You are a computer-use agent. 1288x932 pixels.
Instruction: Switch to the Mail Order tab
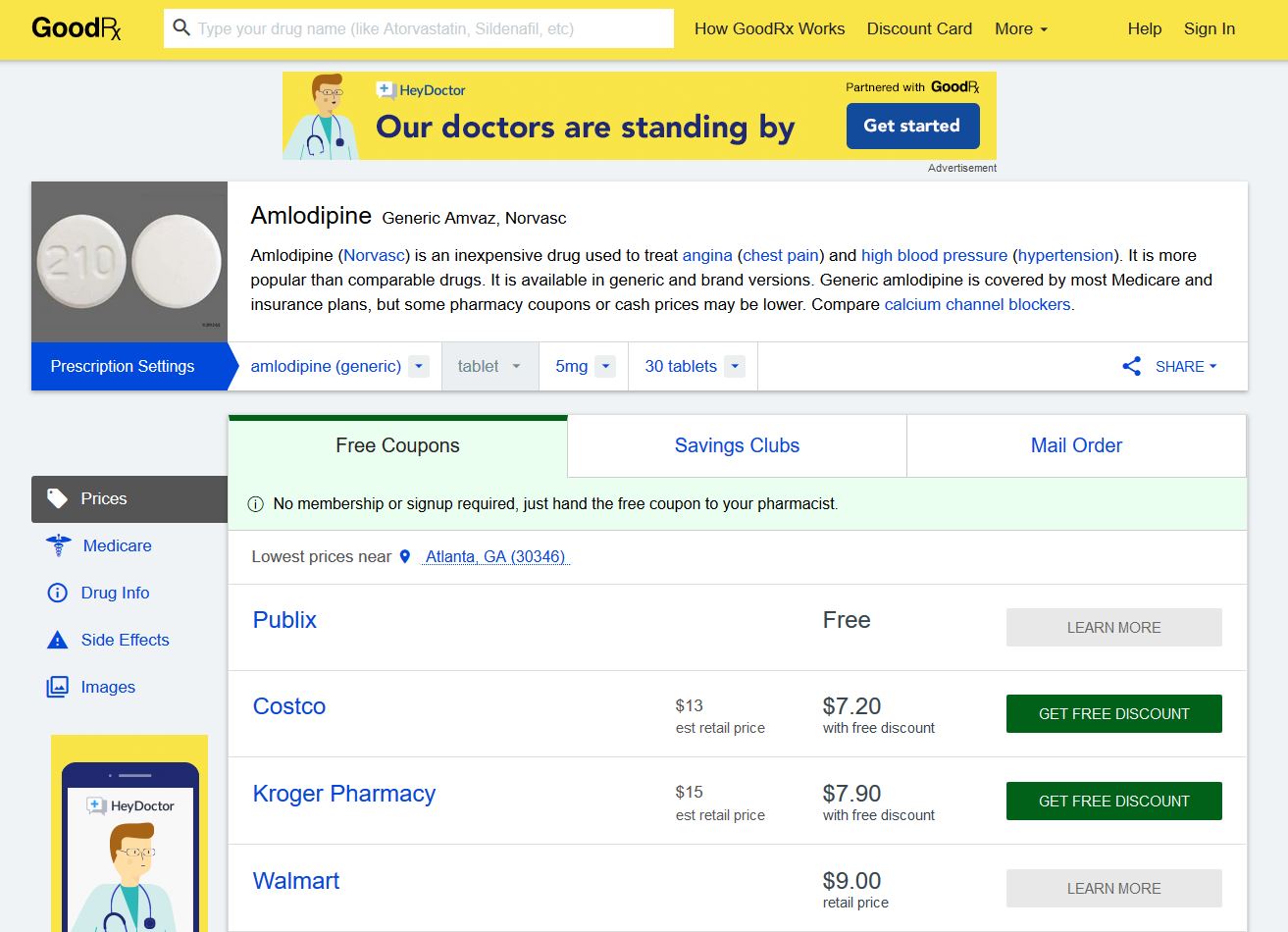point(1076,445)
